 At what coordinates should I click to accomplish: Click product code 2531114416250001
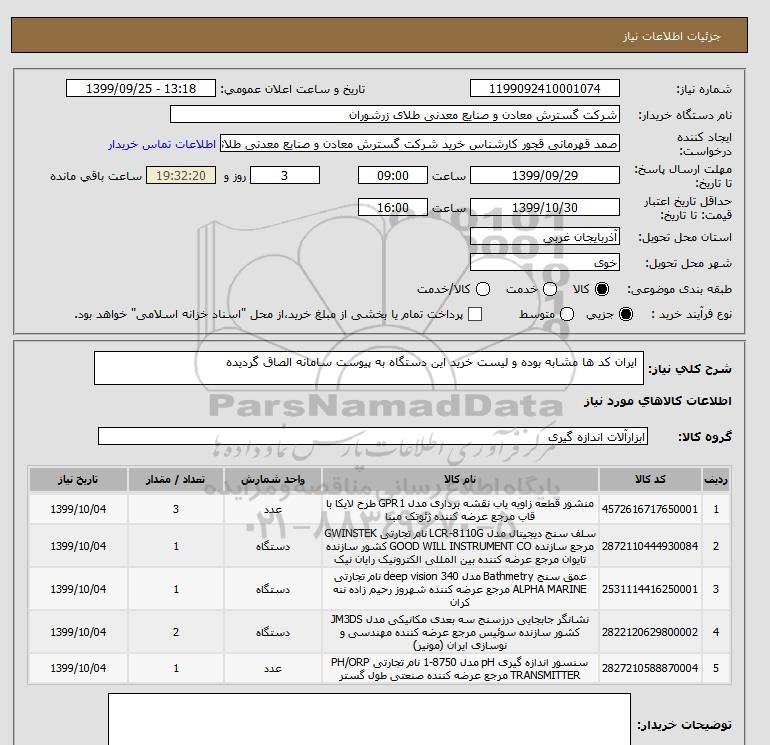650,589
